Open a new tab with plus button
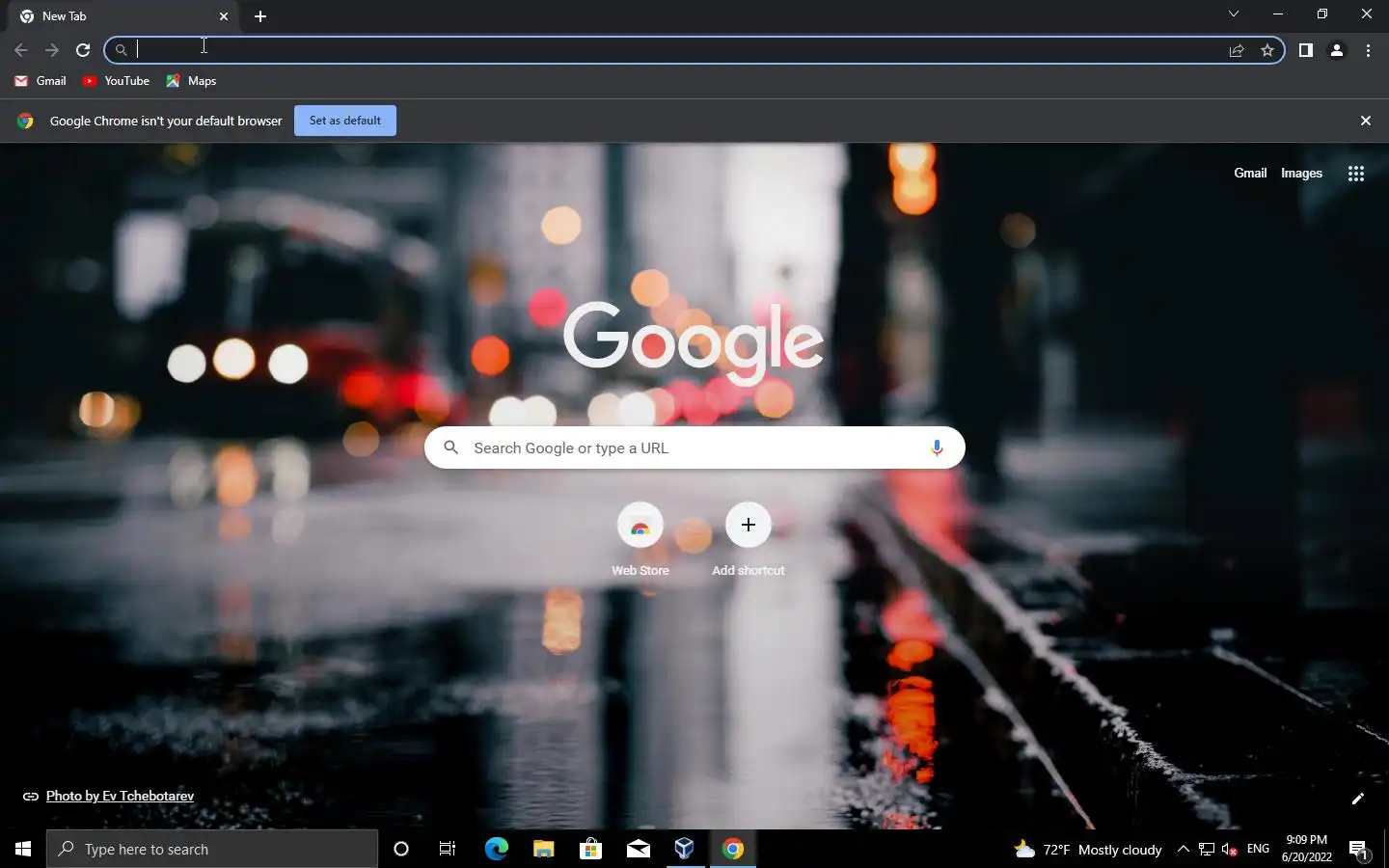 (260, 16)
